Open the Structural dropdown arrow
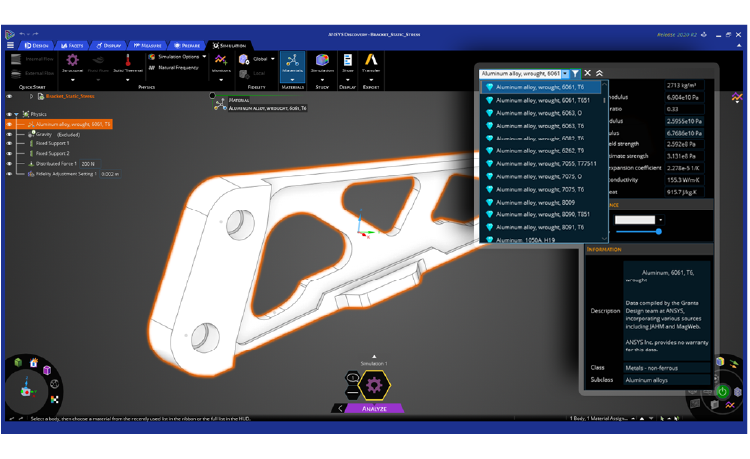750x459 pixels. 73,80
